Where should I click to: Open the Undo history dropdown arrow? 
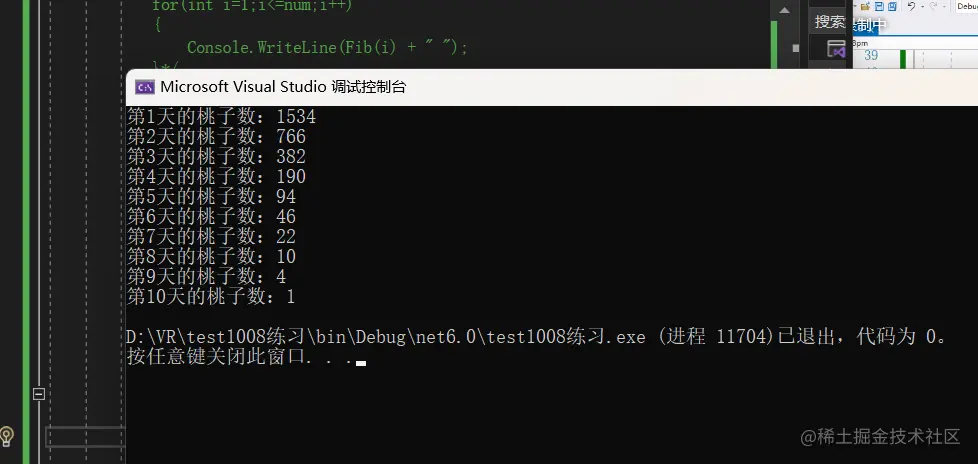[x=922, y=7]
